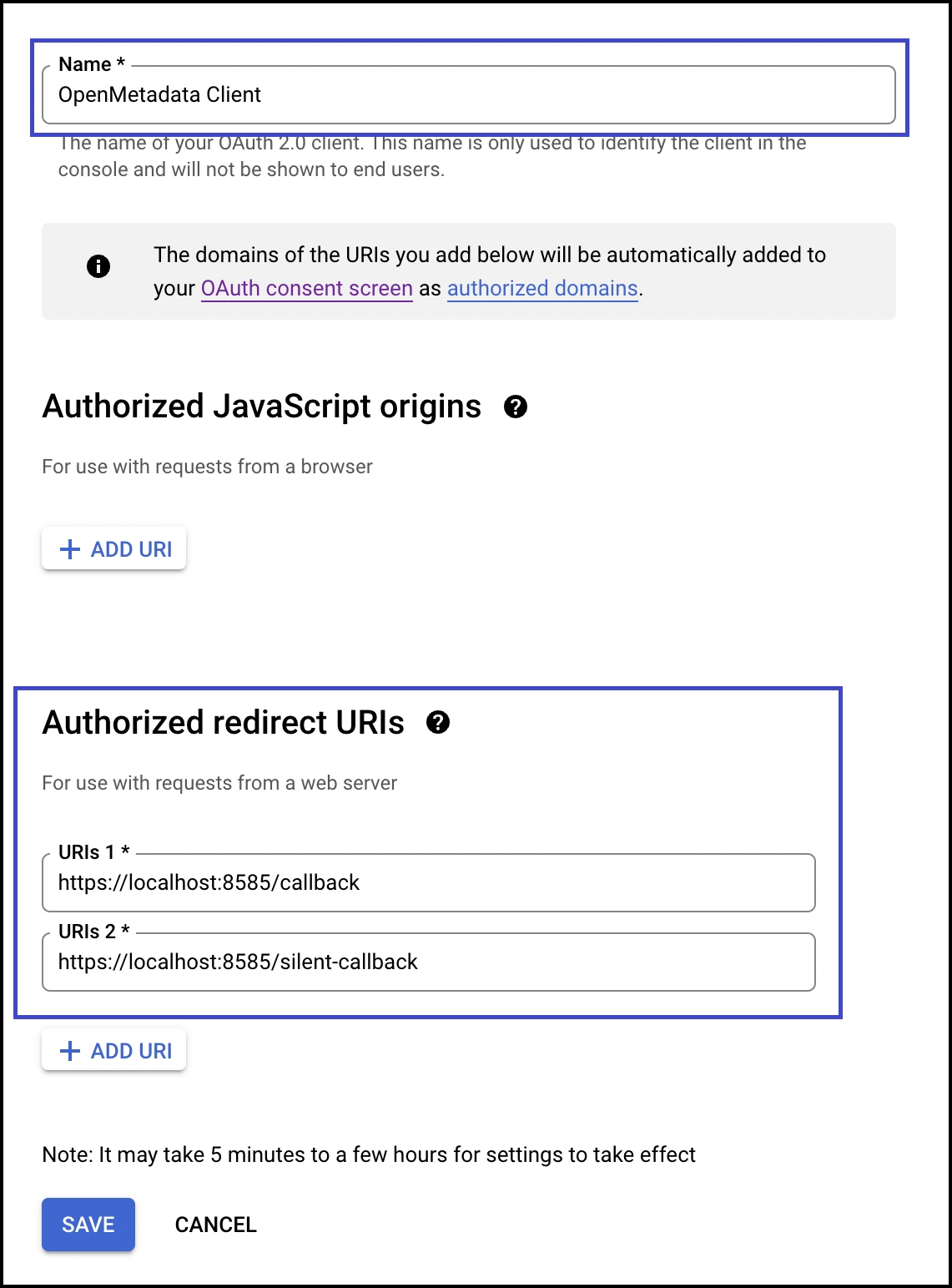Image resolution: width=952 pixels, height=1288 pixels.
Task: Open the OAuth consent screen link
Action: point(306,288)
